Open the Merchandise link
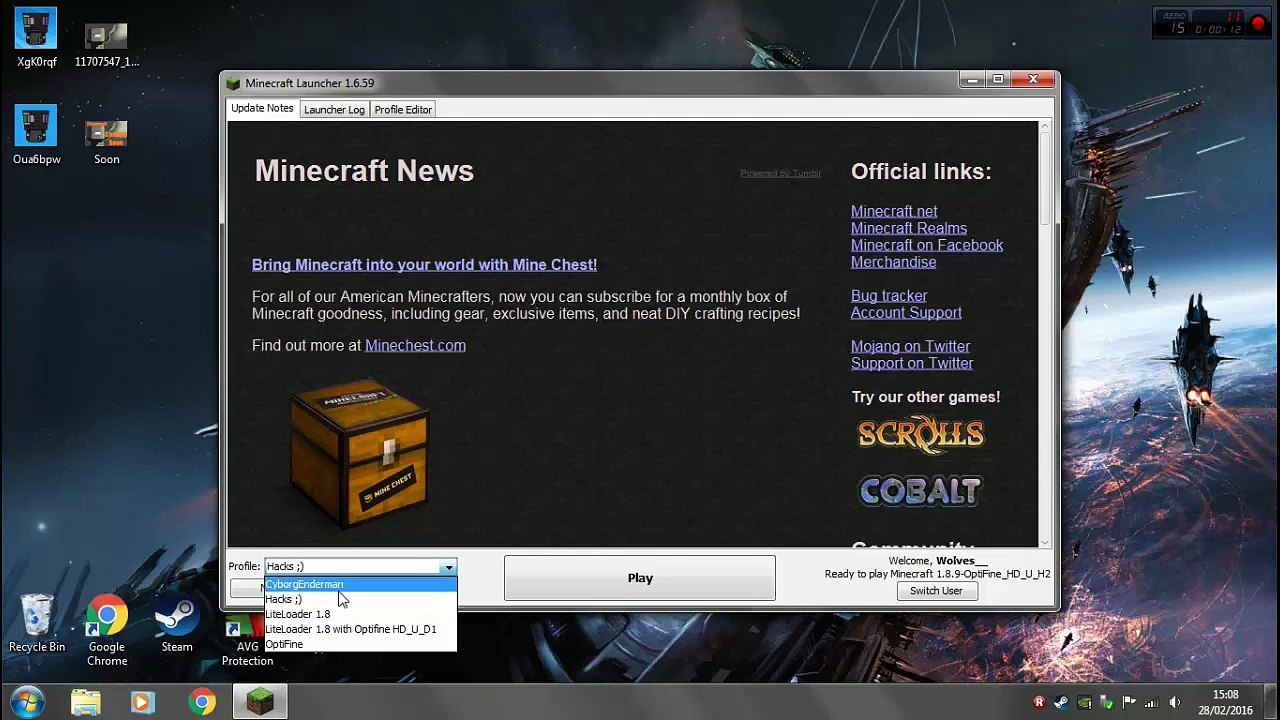This screenshot has height=720, width=1280. click(x=894, y=262)
